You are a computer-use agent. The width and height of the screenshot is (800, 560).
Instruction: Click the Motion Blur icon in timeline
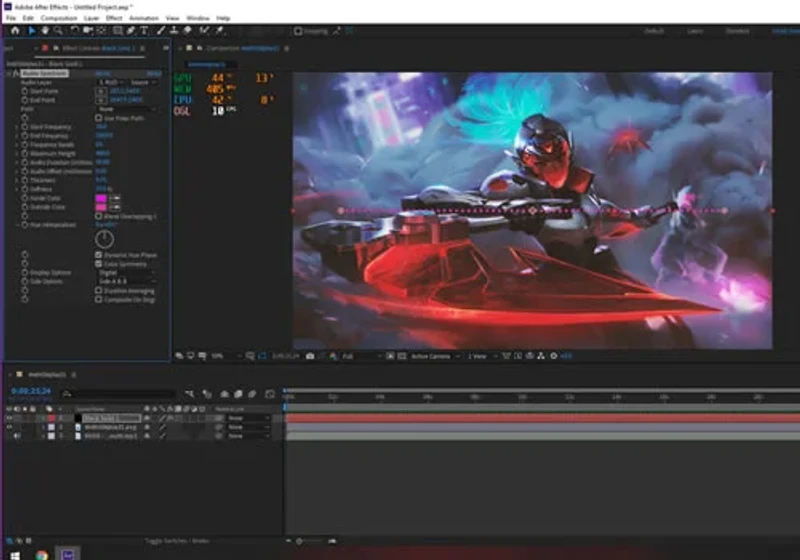(x=252, y=394)
